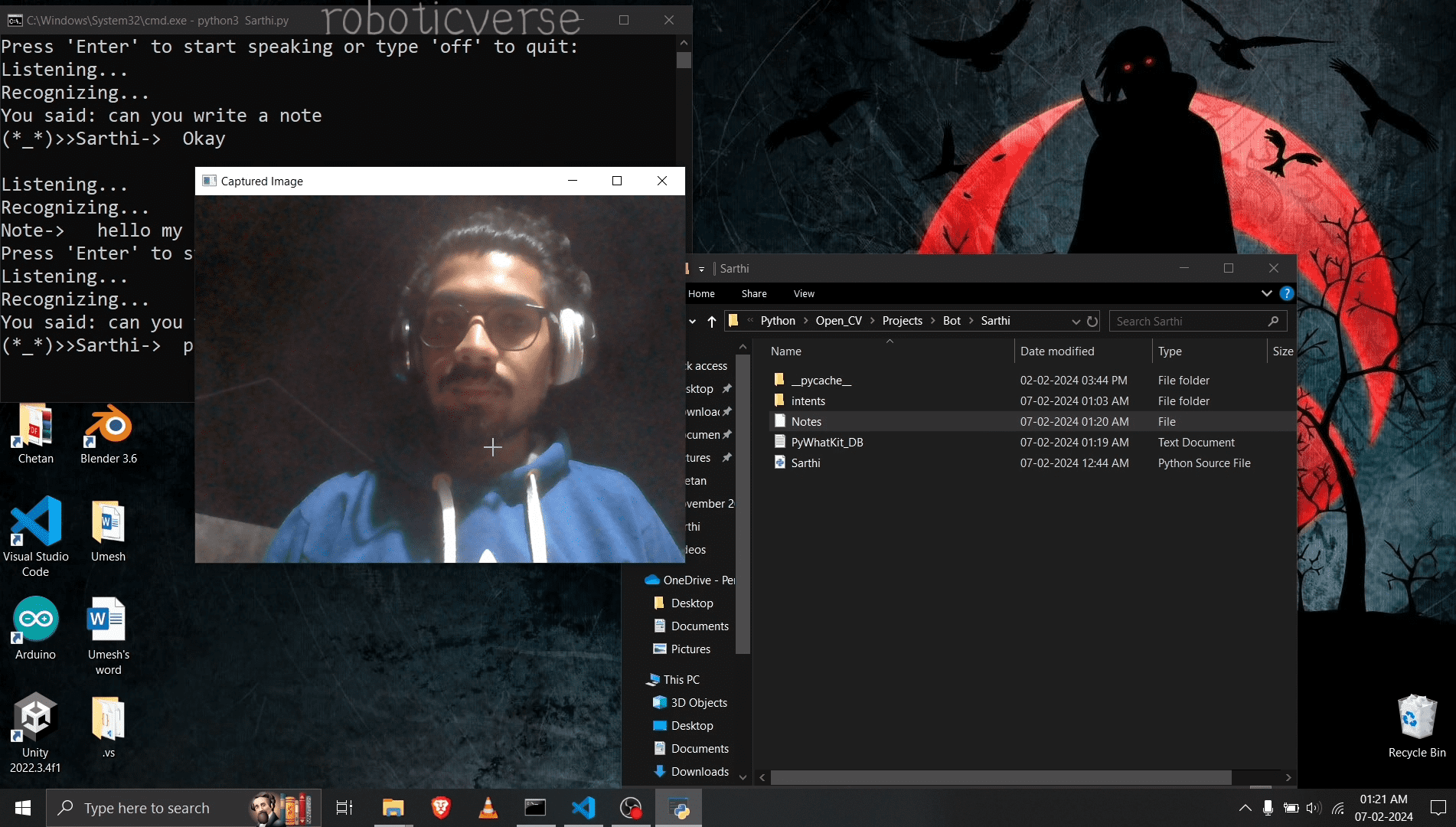Open the View ribbon tab
The width and height of the screenshot is (1456, 827).
click(x=804, y=294)
